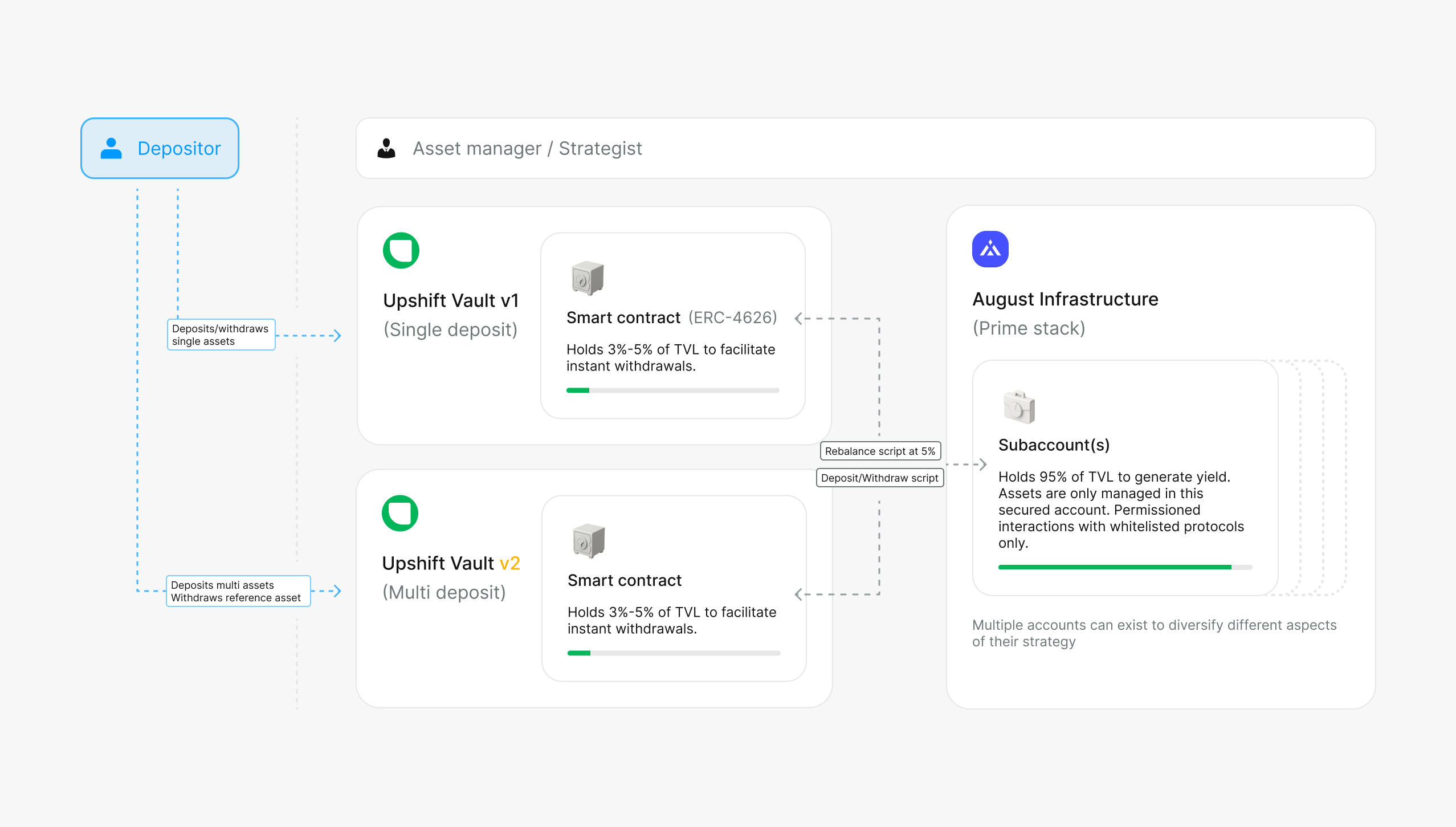Click the blue arrow pointing to Vault v1
This screenshot has width=1456, height=827.
click(x=336, y=336)
